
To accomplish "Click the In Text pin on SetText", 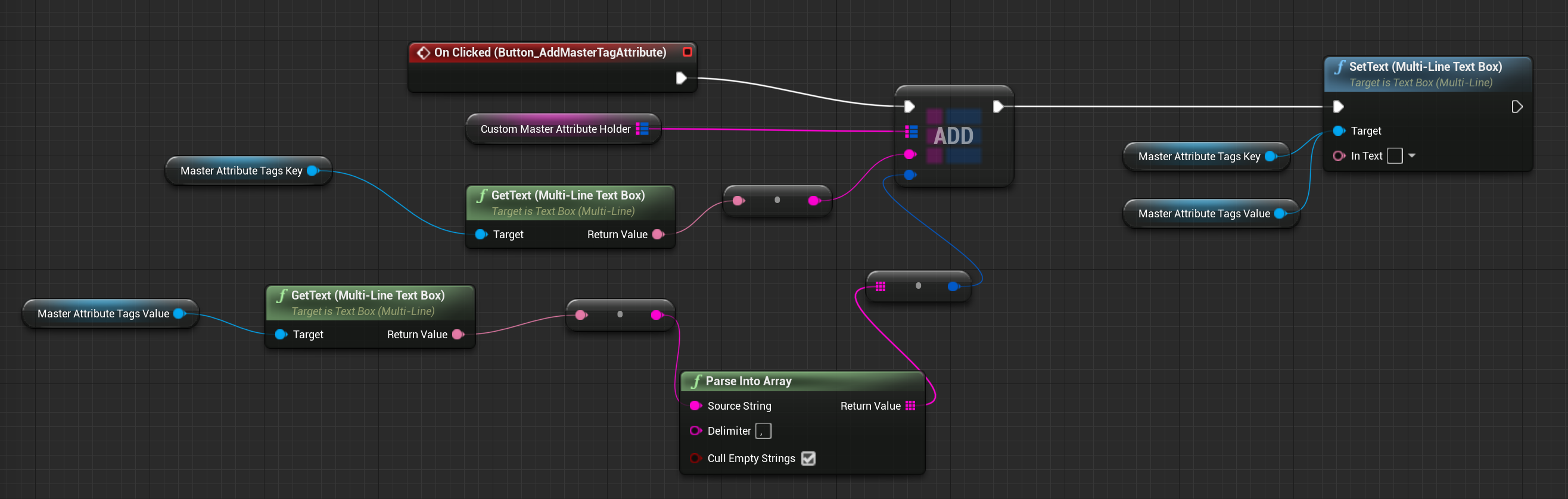I will click(x=1339, y=156).
